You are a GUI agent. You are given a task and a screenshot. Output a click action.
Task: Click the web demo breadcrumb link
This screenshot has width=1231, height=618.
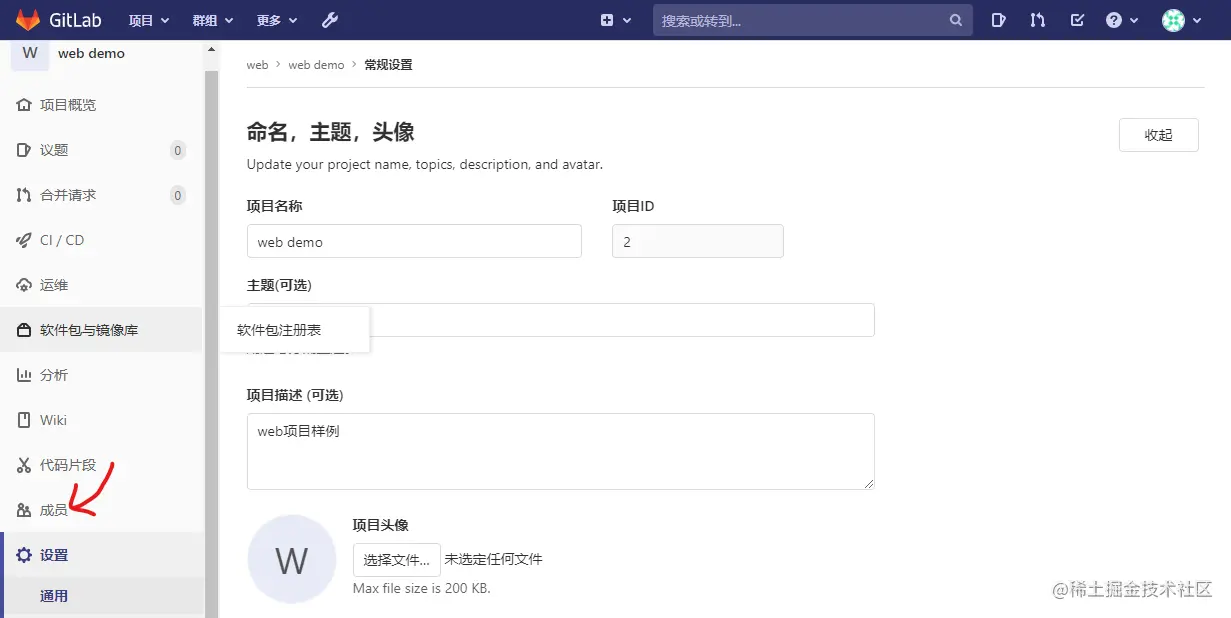pyautogui.click(x=316, y=65)
